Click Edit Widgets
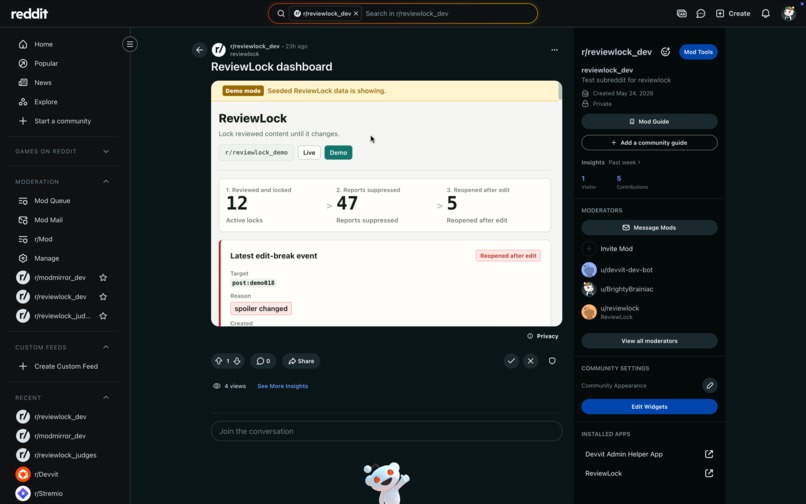This screenshot has height=504, width=806. click(x=649, y=406)
